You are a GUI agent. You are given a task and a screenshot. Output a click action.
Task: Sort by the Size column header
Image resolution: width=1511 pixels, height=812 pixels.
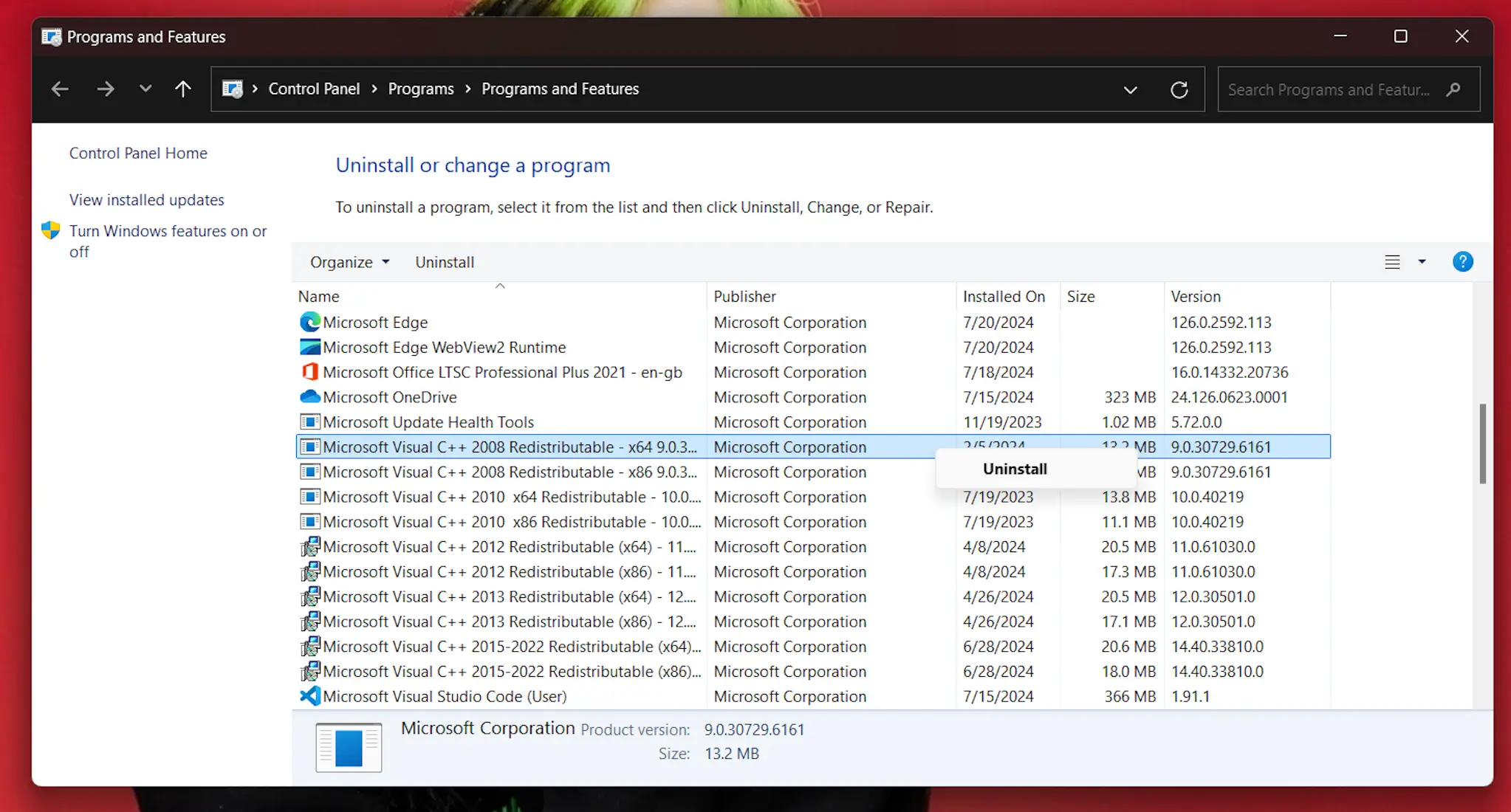point(1112,297)
